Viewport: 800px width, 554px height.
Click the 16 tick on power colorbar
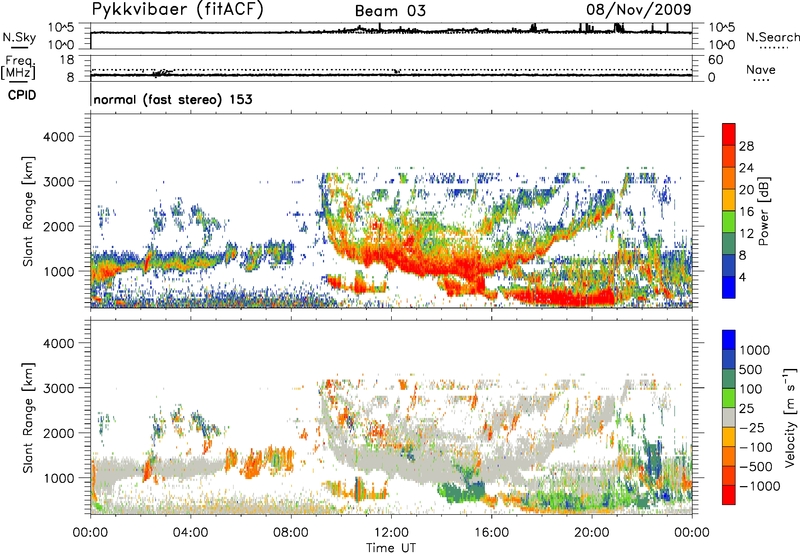click(x=746, y=212)
